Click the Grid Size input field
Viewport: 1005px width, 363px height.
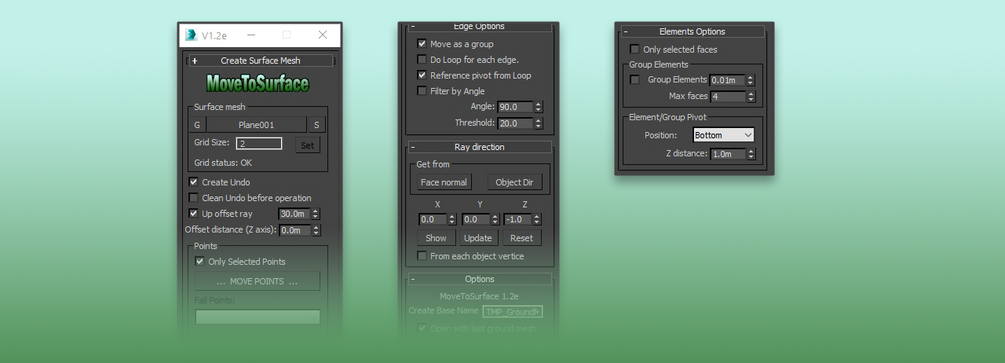[259, 144]
